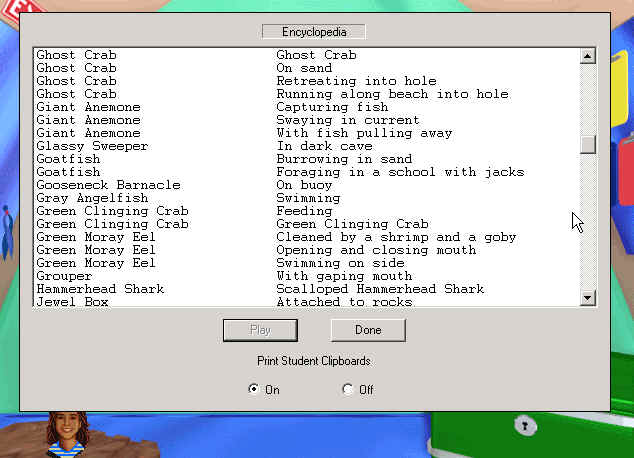This screenshot has height=458, width=634.
Task: Select Ghost Crab 'On sand' entry
Action: pos(306,68)
